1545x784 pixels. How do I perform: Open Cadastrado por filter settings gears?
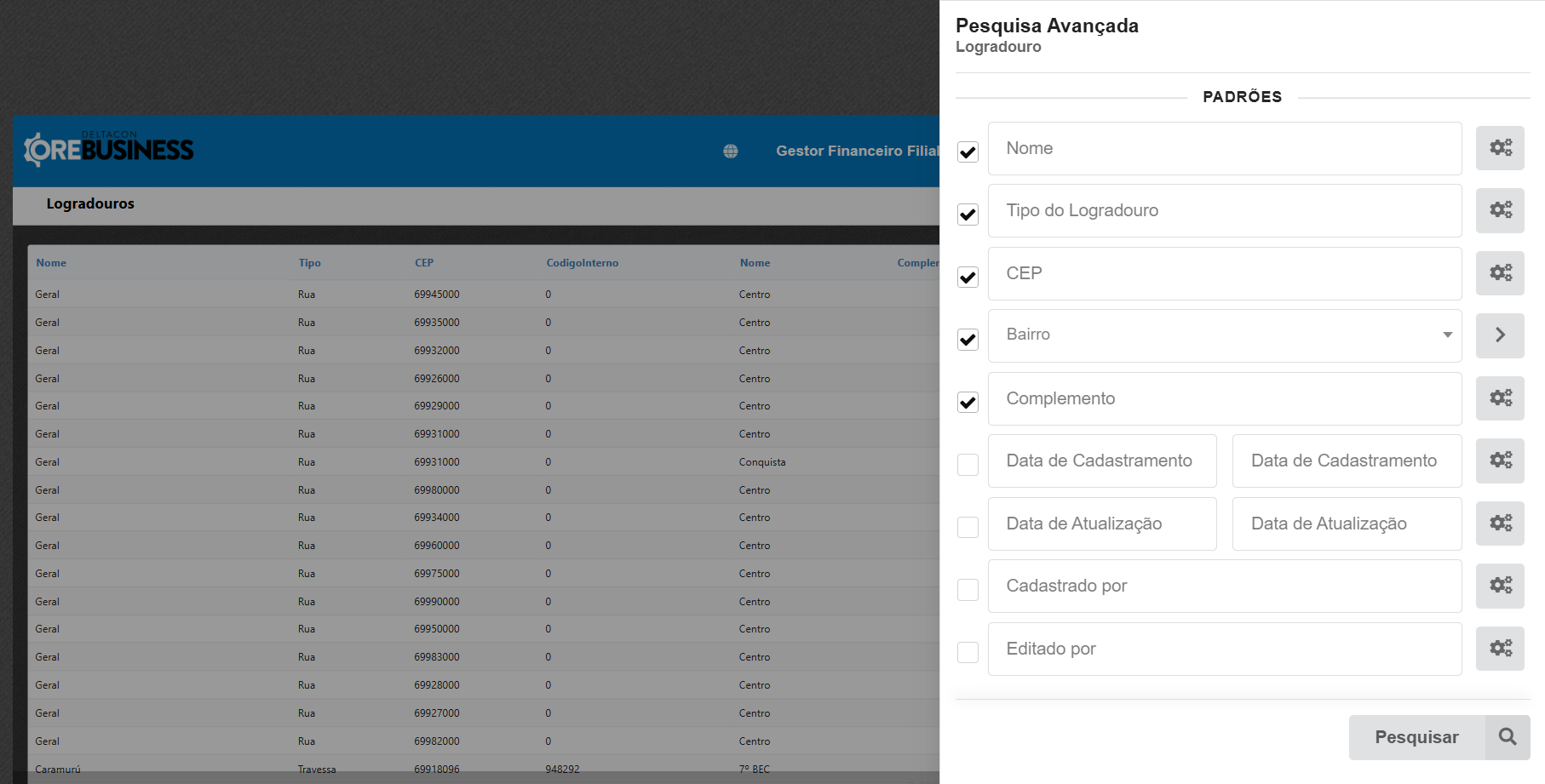coord(1499,586)
